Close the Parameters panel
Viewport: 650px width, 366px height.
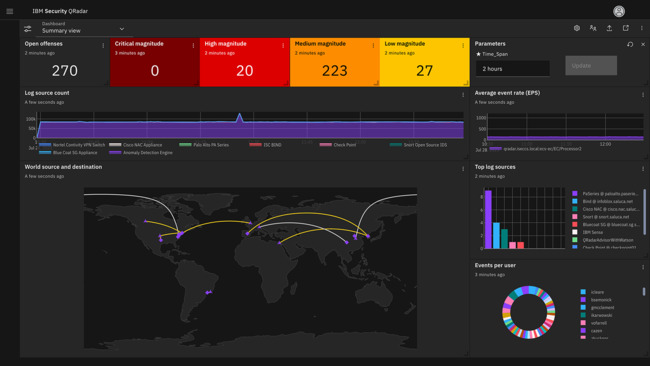(x=643, y=44)
